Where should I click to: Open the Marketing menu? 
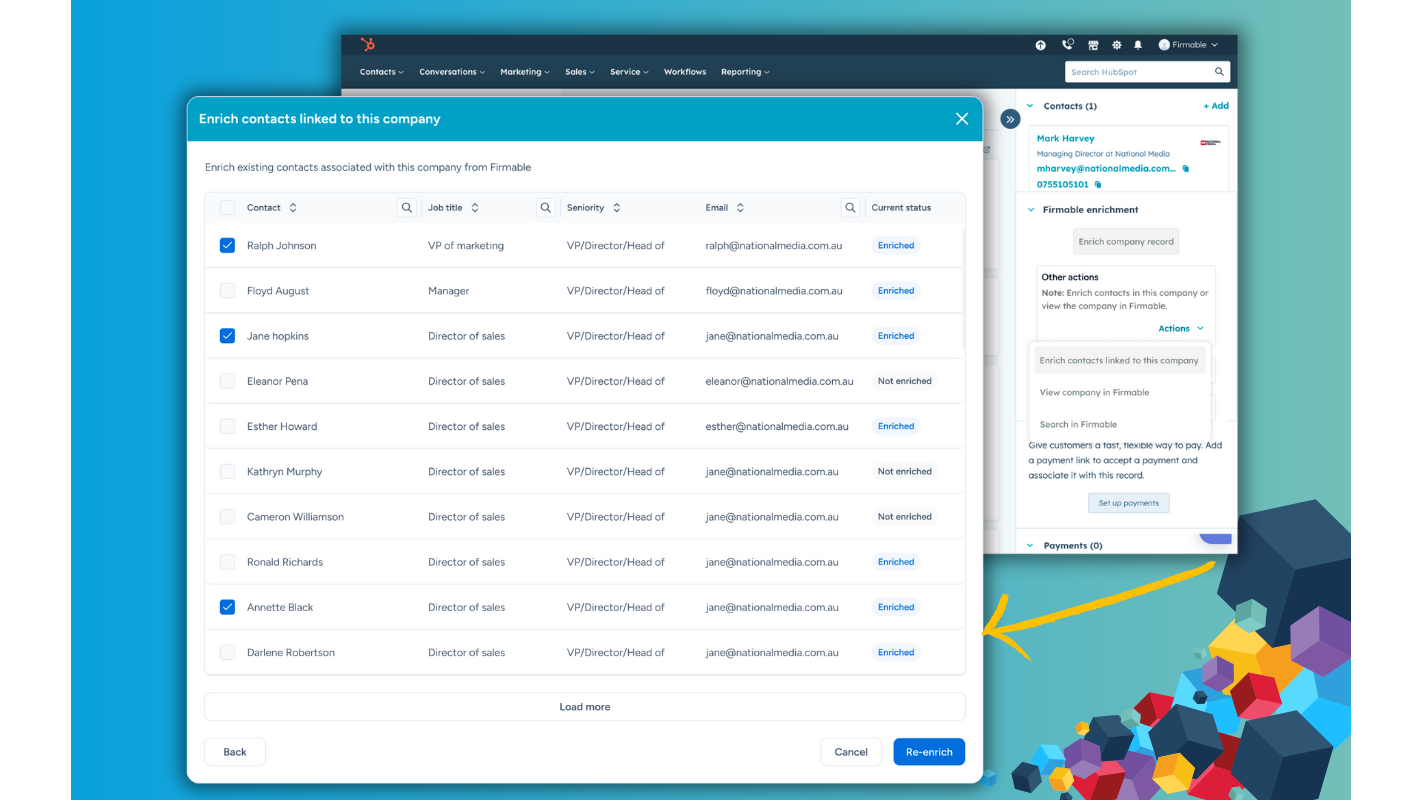pyautogui.click(x=524, y=72)
